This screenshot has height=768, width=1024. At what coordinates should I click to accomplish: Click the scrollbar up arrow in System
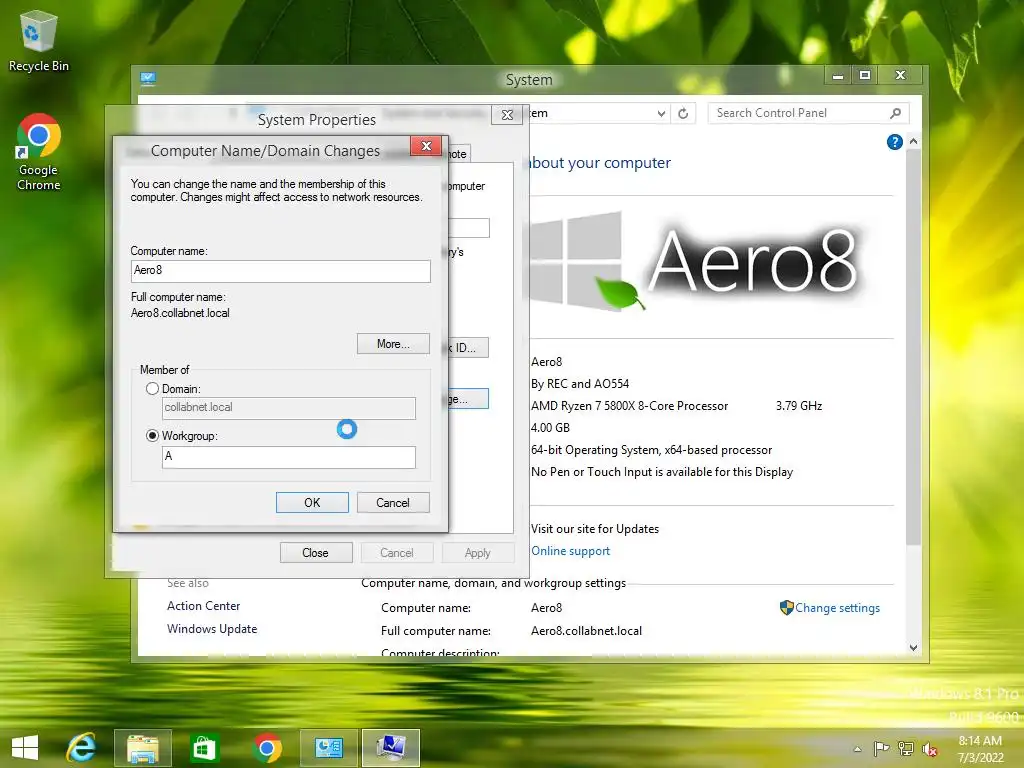coord(914,141)
